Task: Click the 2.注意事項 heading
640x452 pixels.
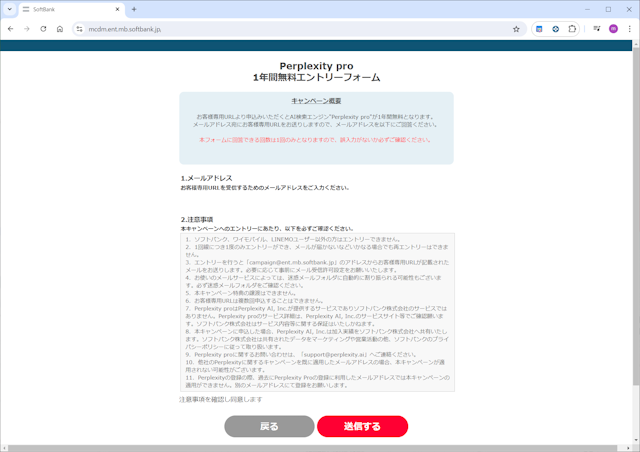Action: pos(197,219)
